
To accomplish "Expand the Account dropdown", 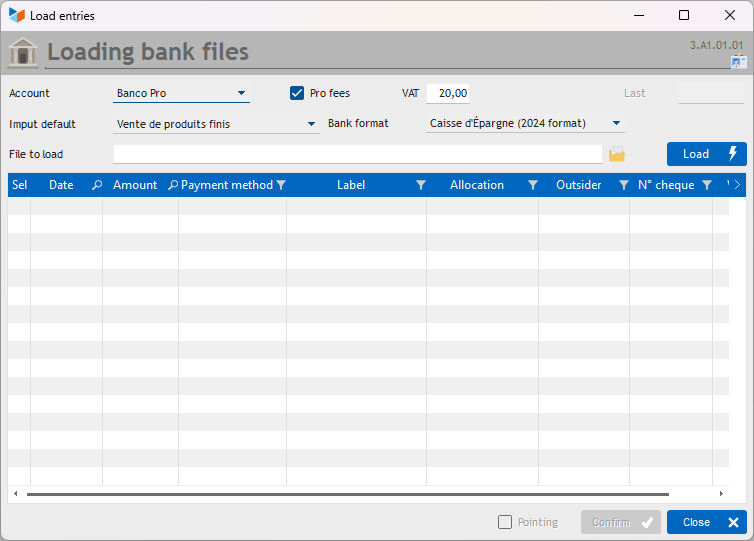I will [241, 93].
